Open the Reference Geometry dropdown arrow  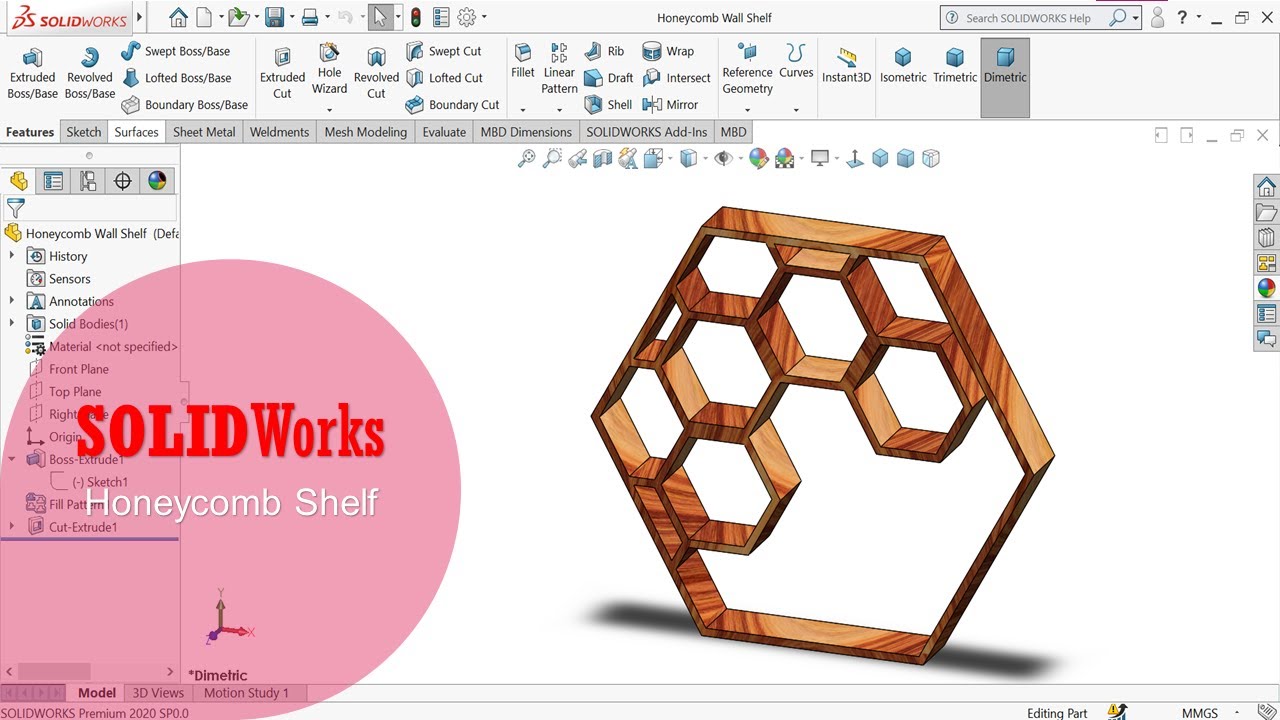click(x=747, y=110)
